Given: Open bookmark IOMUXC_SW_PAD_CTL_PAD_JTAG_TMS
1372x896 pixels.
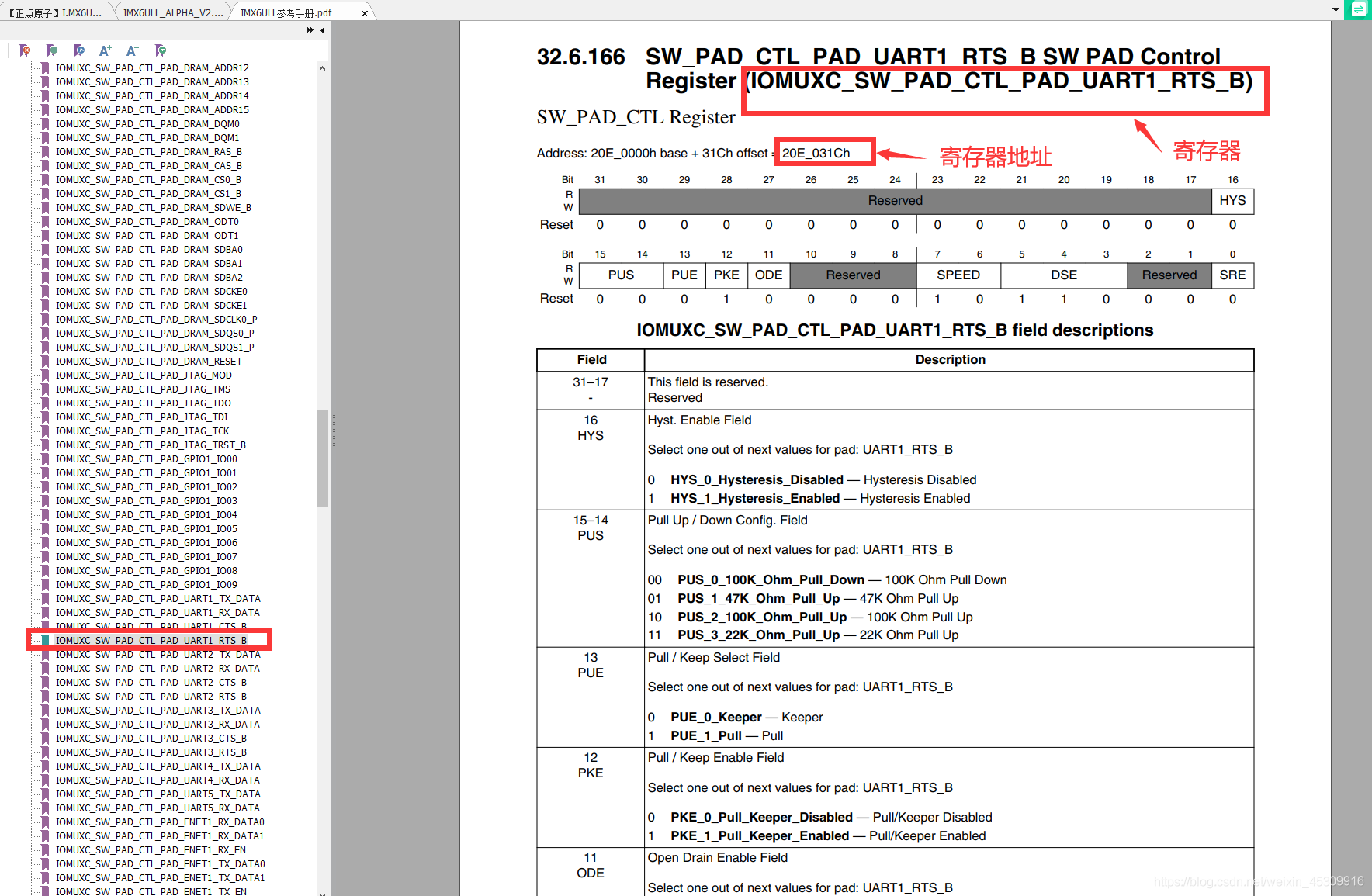Looking at the screenshot, I should pos(143,389).
